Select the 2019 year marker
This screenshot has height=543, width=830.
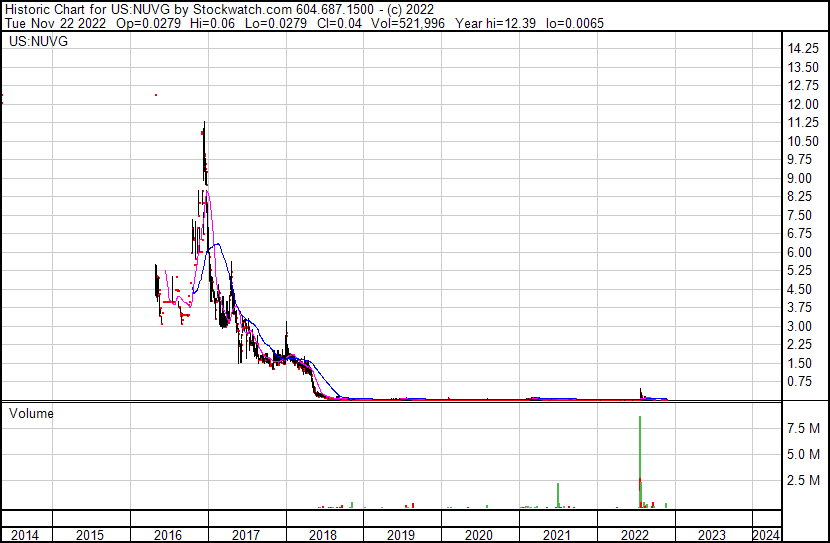[x=401, y=535]
